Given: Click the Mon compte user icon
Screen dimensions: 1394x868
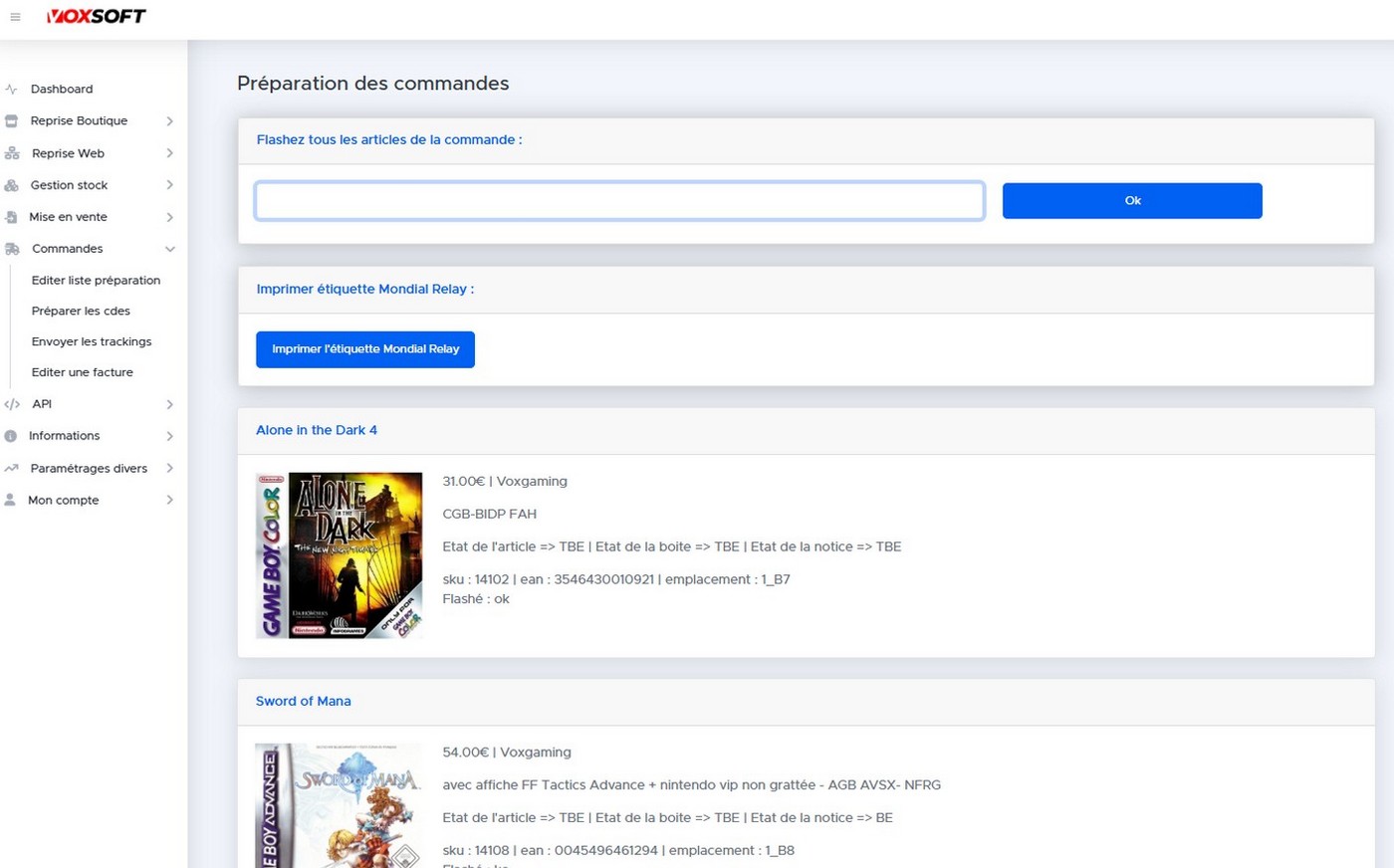Looking at the screenshot, I should point(10,500).
